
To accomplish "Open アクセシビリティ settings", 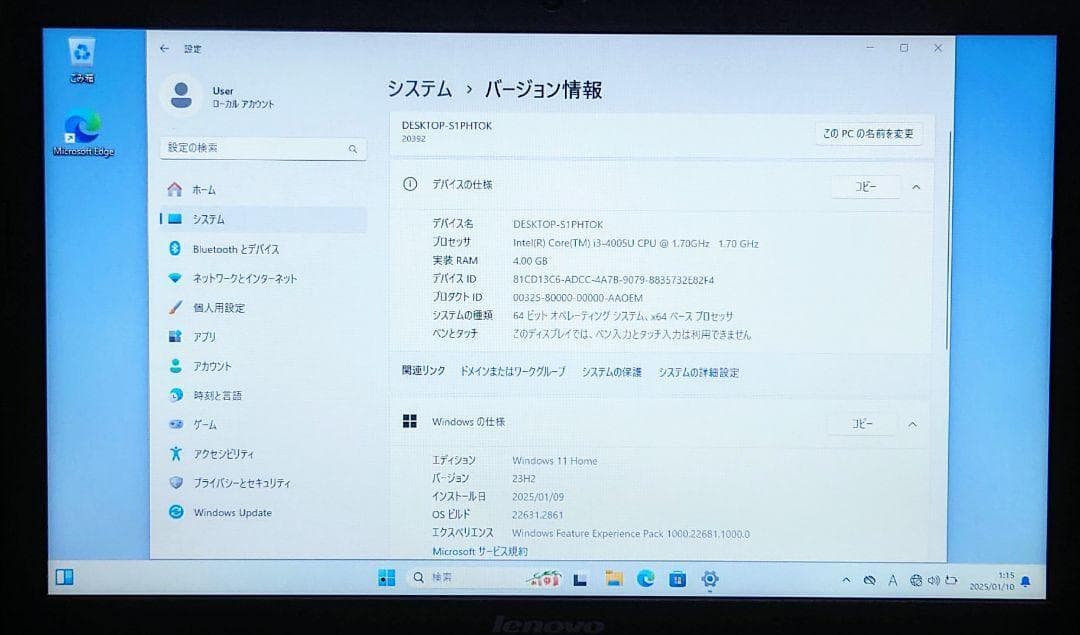I will click(x=227, y=453).
